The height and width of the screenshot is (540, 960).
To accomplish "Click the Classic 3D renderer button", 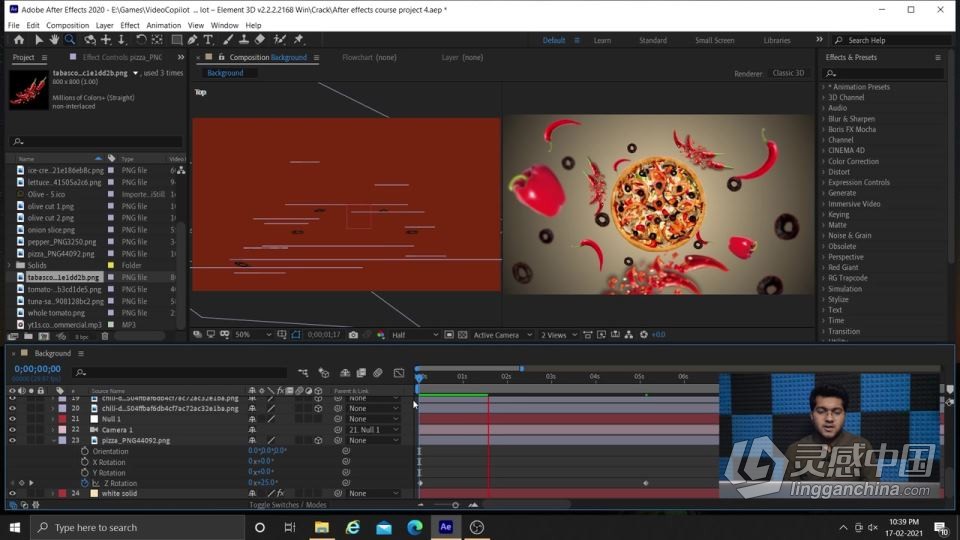I will (x=789, y=73).
